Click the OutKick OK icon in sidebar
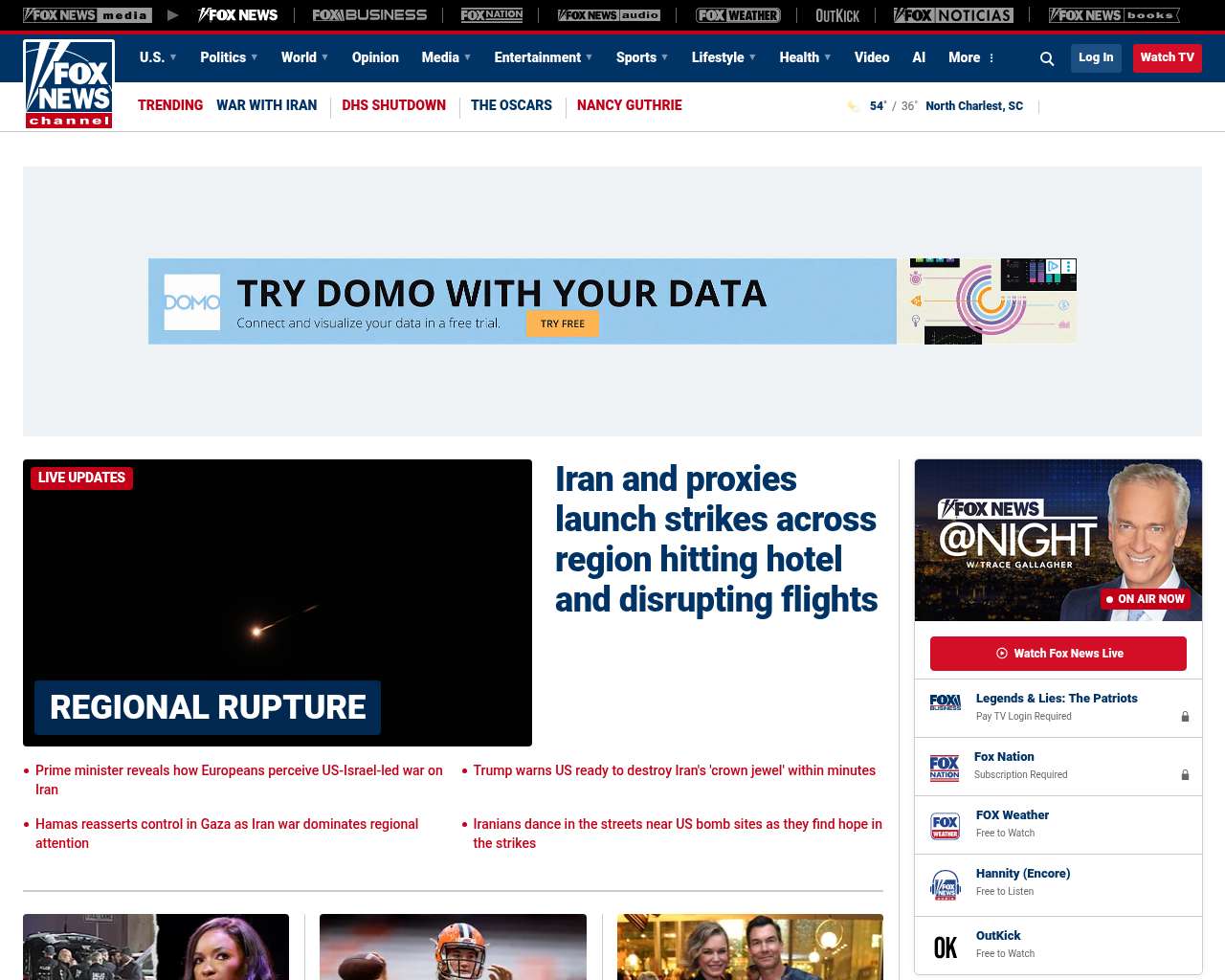 coord(945,947)
